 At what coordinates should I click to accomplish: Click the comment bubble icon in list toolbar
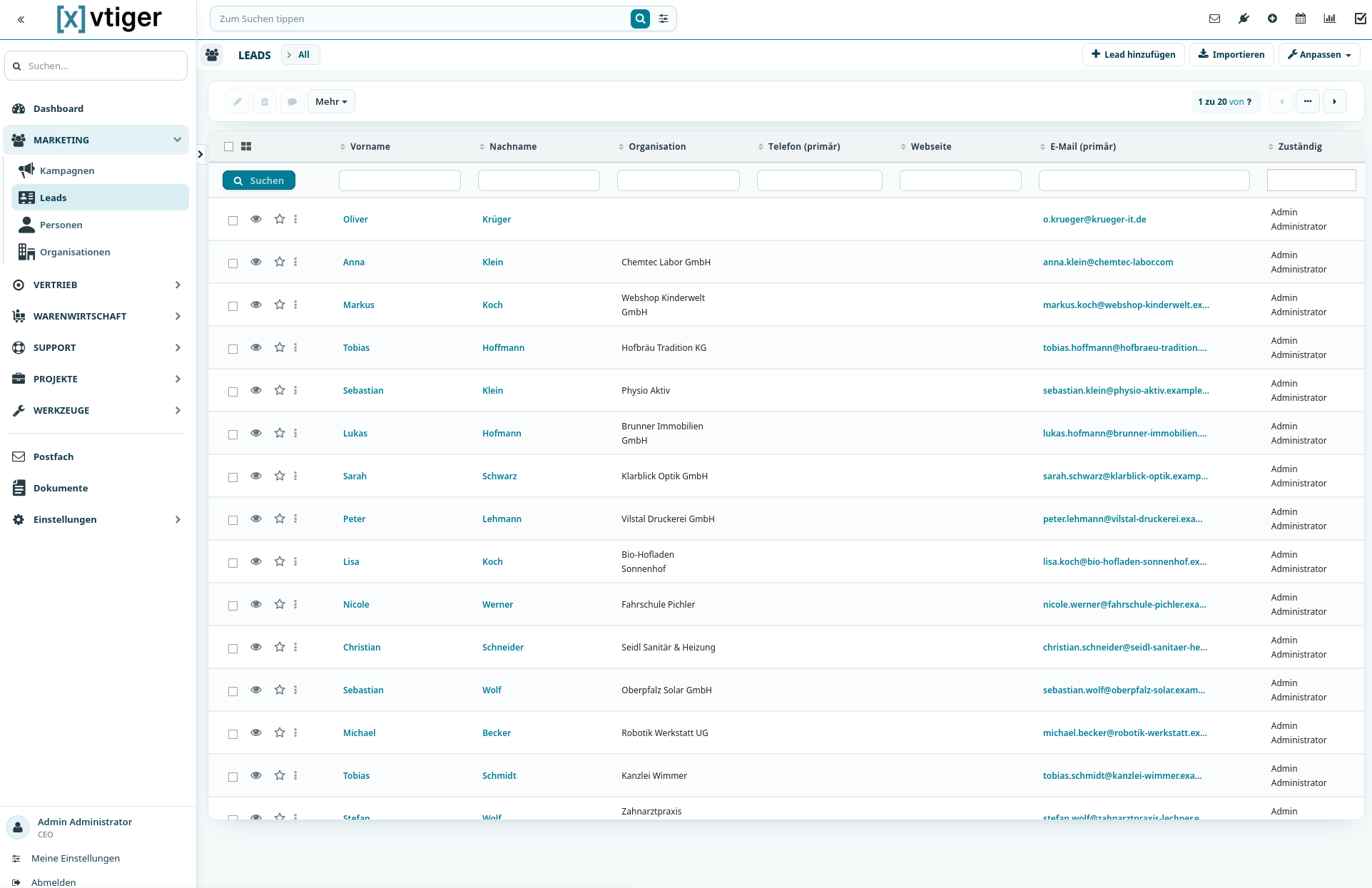pyautogui.click(x=292, y=101)
